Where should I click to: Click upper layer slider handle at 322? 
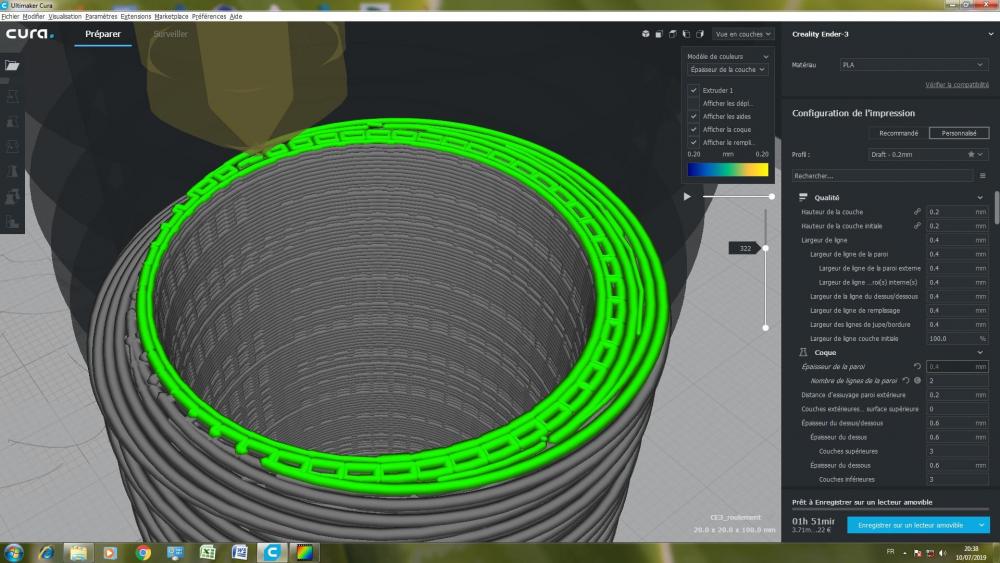(x=765, y=248)
